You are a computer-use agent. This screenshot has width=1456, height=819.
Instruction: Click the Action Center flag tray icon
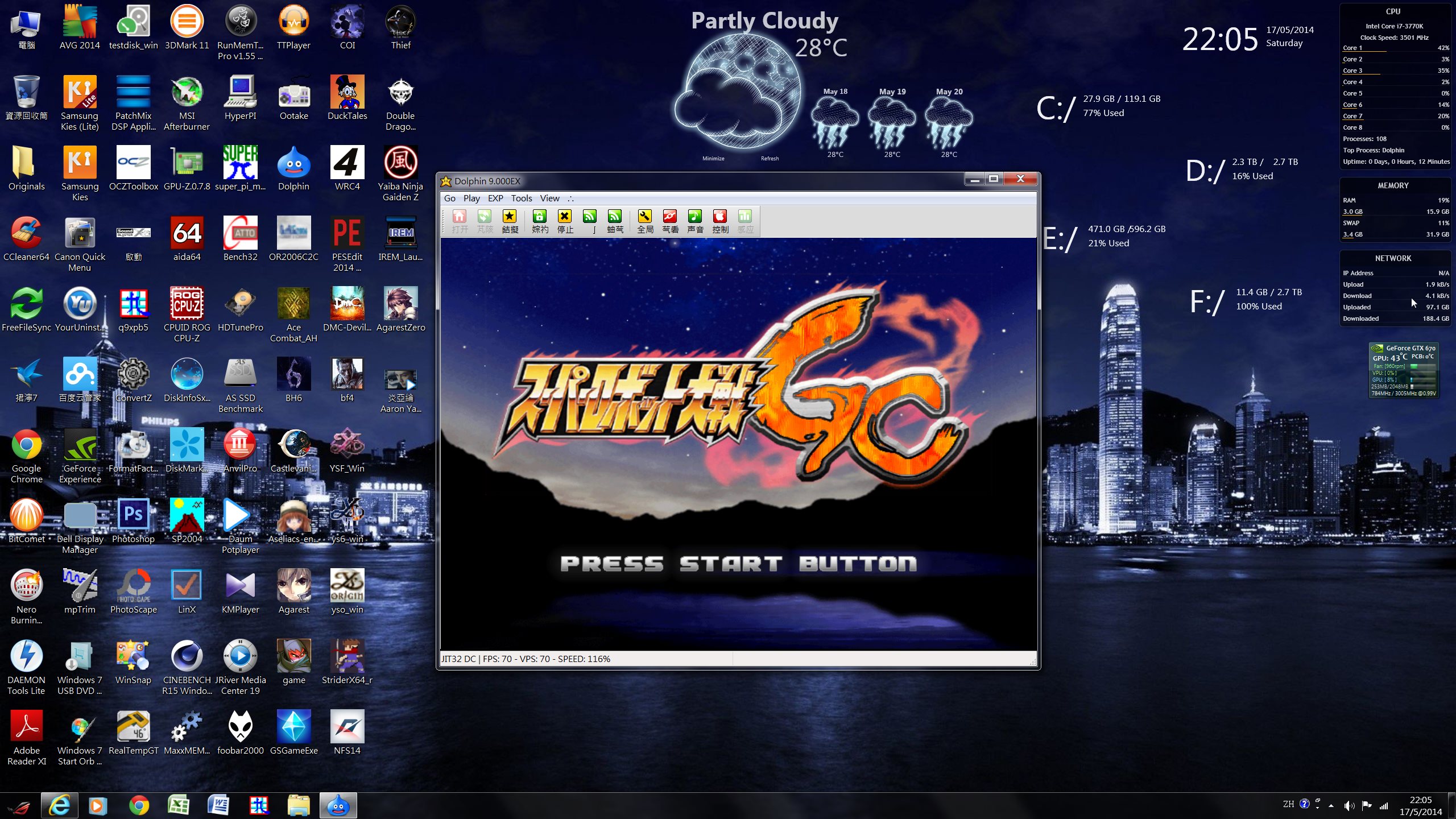(1367, 805)
